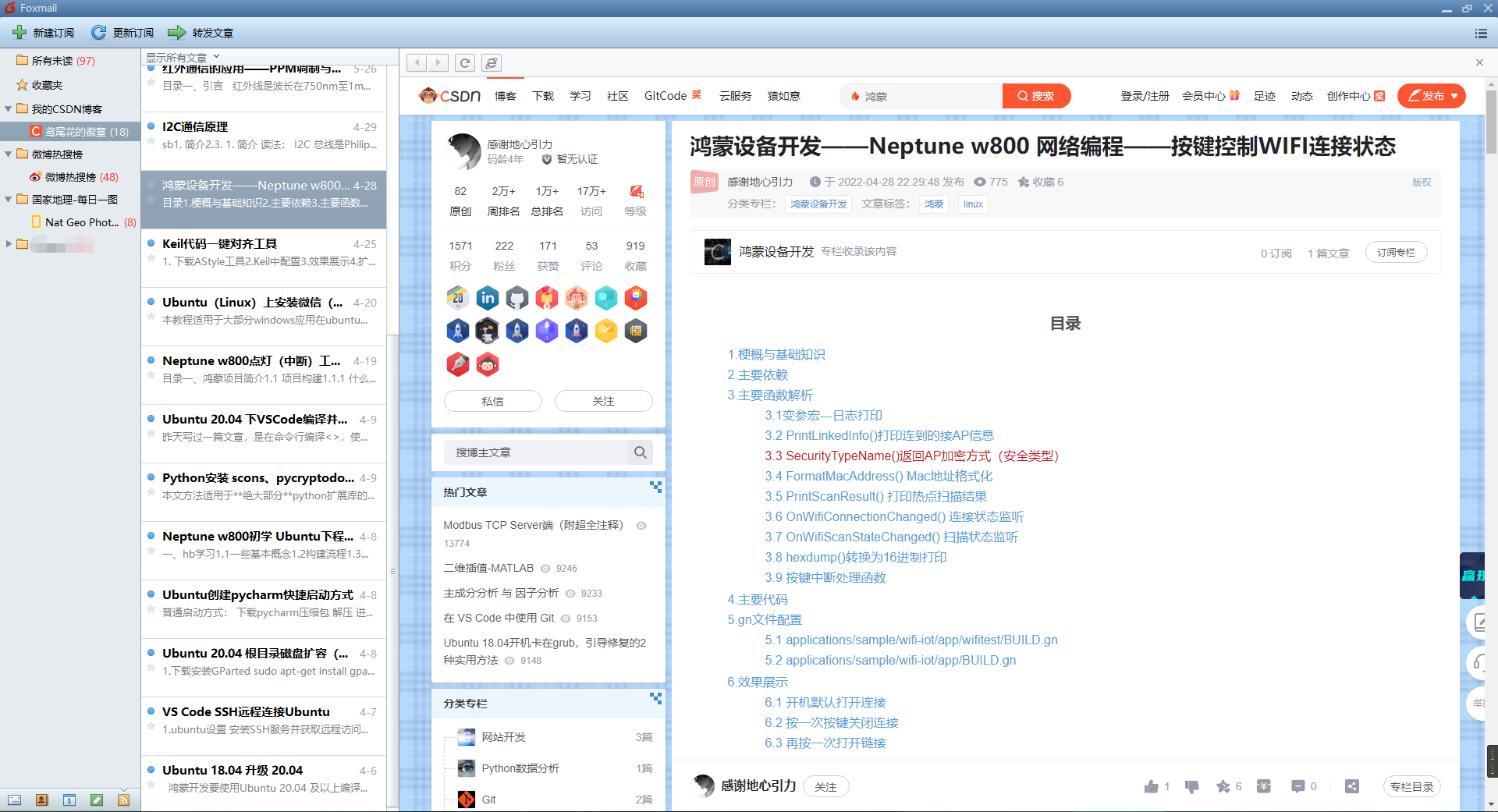Image resolution: width=1498 pixels, height=812 pixels.
Task: Click the thumbs-up like icon
Action: tap(1151, 786)
